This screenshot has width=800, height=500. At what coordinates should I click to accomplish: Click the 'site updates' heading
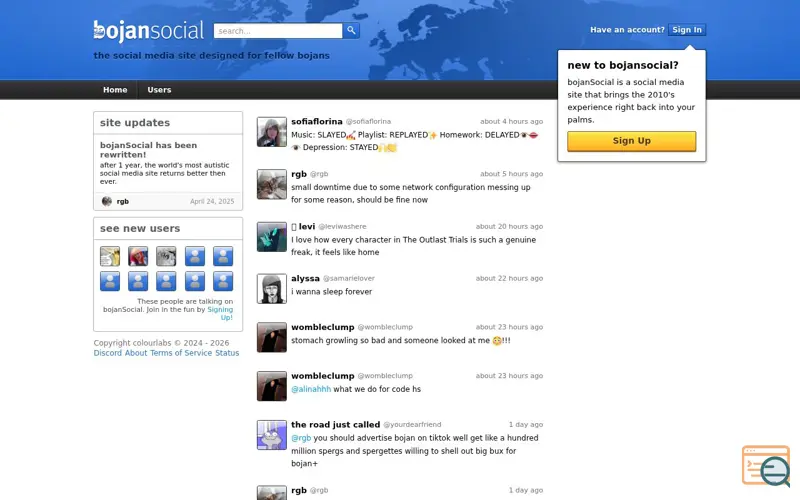(135, 123)
